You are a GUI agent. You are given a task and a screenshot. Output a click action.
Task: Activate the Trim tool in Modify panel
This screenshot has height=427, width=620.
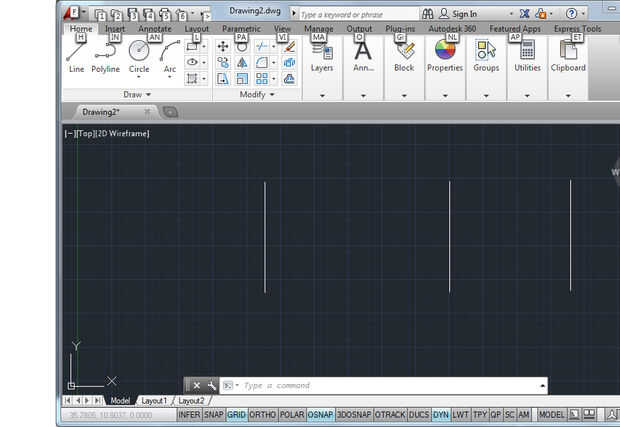click(x=261, y=47)
